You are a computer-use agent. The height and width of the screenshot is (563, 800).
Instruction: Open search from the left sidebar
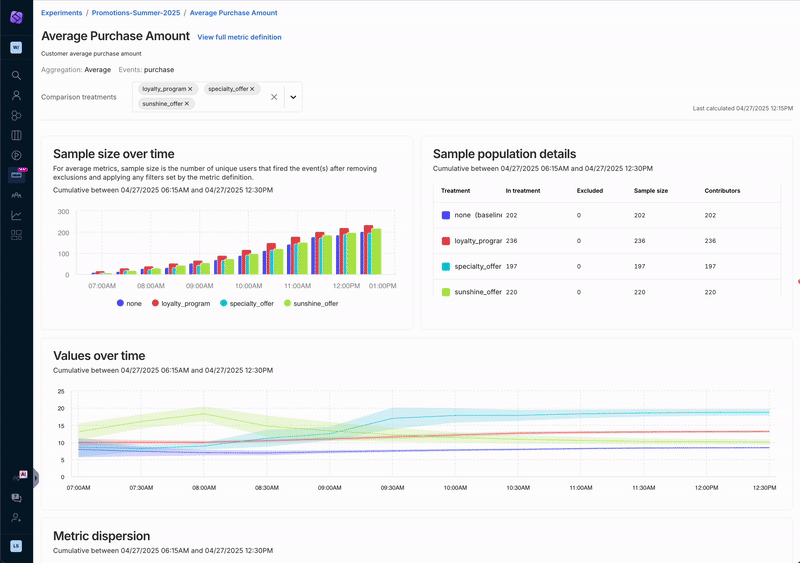16,75
